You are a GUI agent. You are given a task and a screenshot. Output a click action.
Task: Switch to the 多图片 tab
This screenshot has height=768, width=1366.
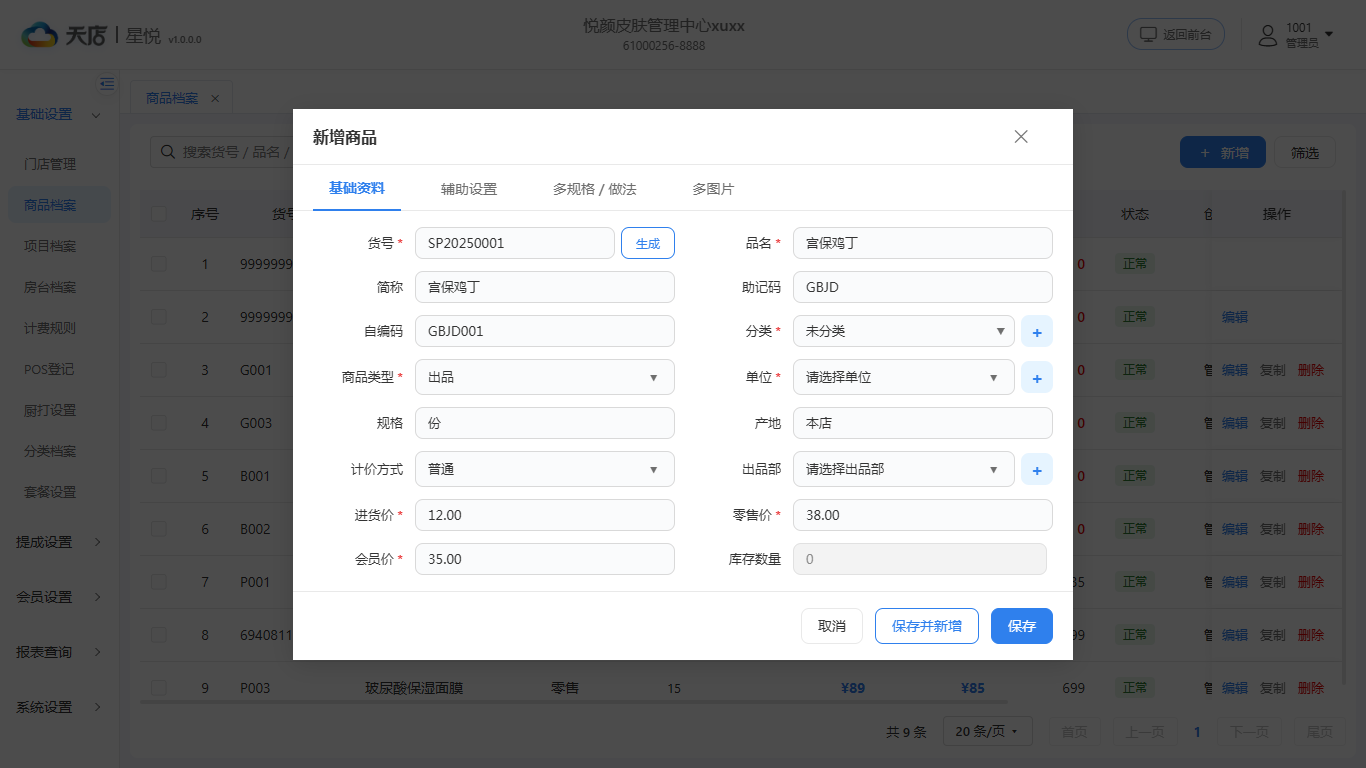pos(713,189)
